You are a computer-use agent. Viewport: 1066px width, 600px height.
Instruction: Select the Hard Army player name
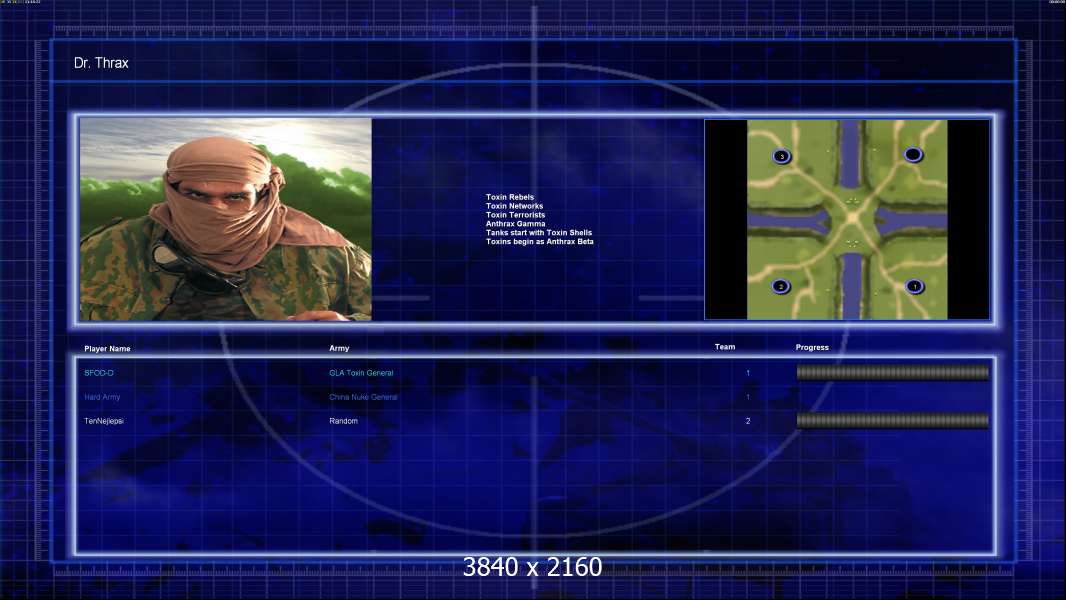102,398
